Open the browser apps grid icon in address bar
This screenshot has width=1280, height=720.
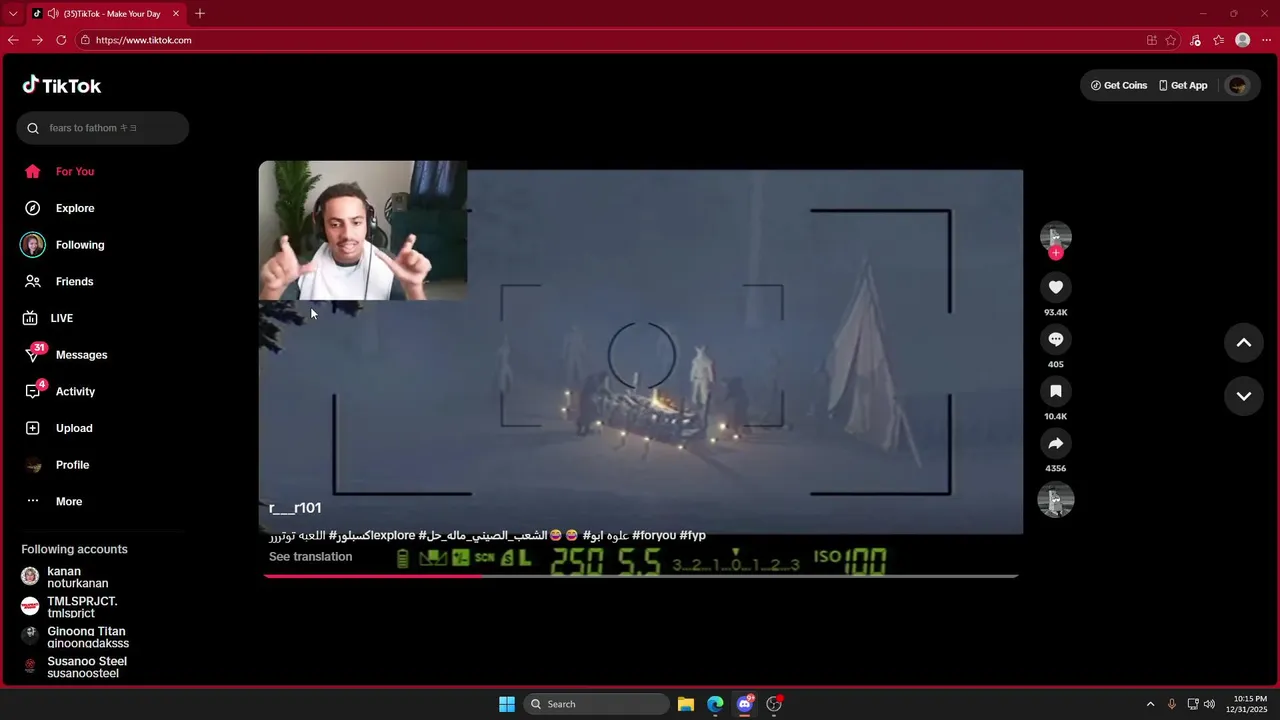(1152, 40)
